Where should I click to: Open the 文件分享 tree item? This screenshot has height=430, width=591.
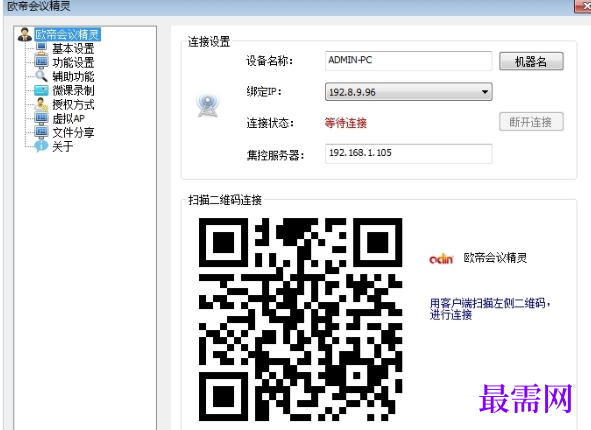[73, 133]
